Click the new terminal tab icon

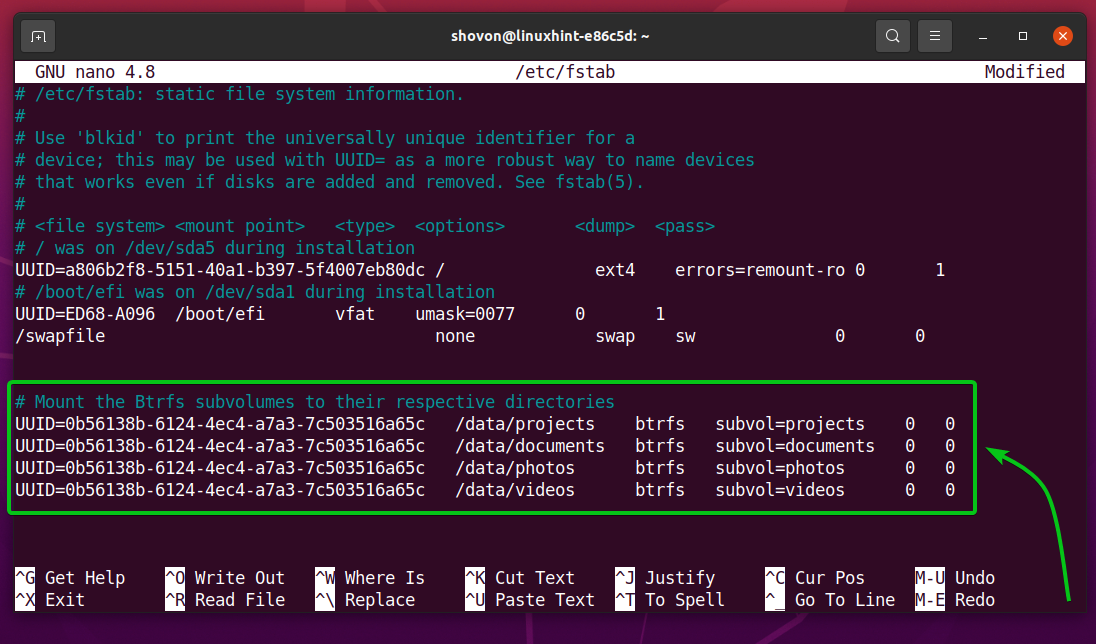point(38,37)
